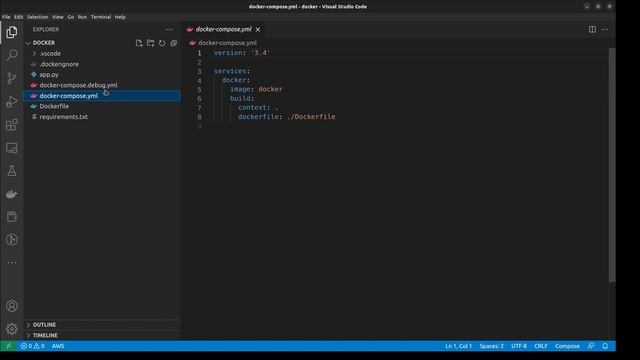Open the Go menu
The height and width of the screenshot is (360, 640).
click(71, 17)
